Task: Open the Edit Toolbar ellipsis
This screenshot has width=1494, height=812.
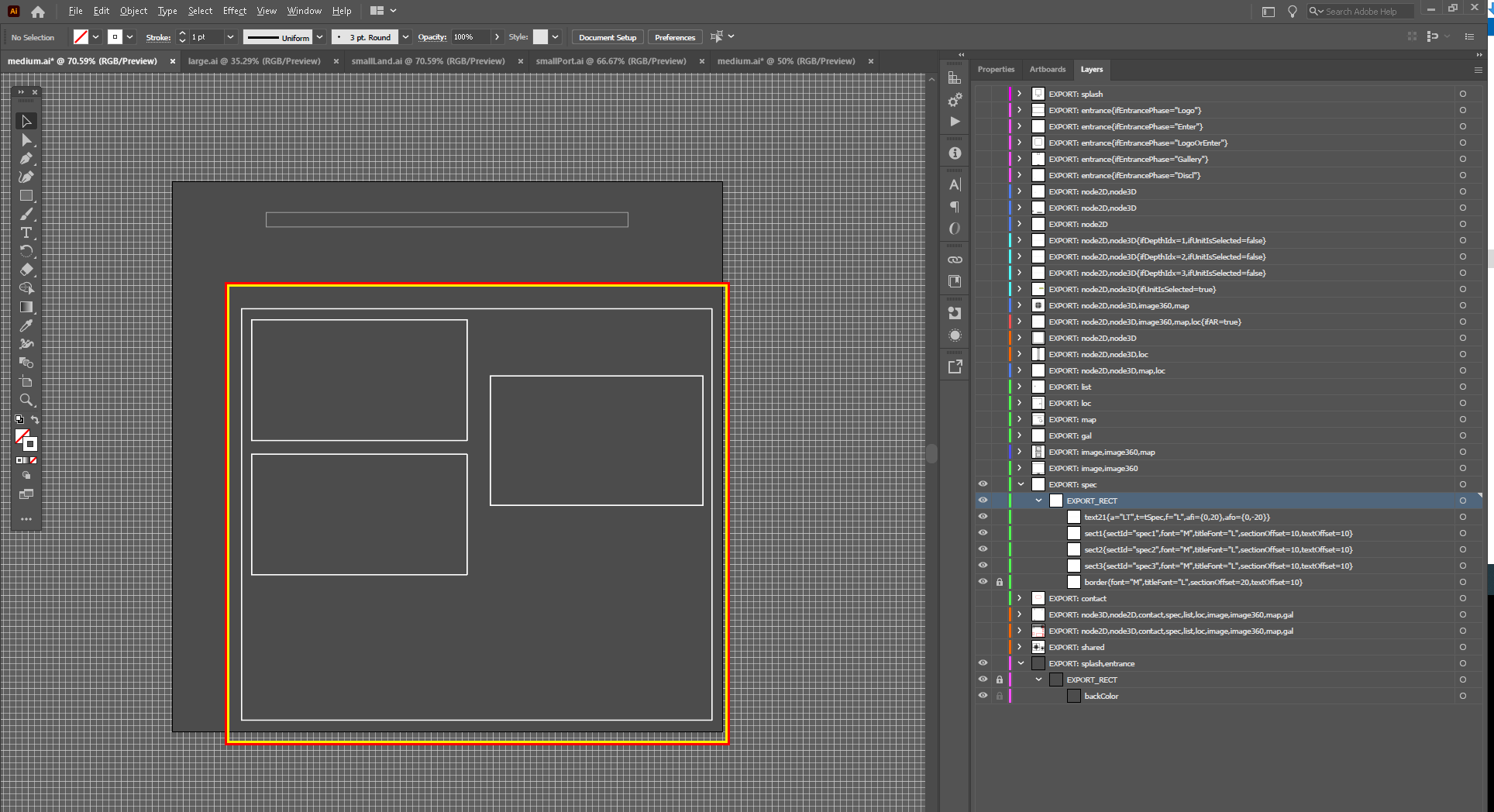Action: pos(26,519)
